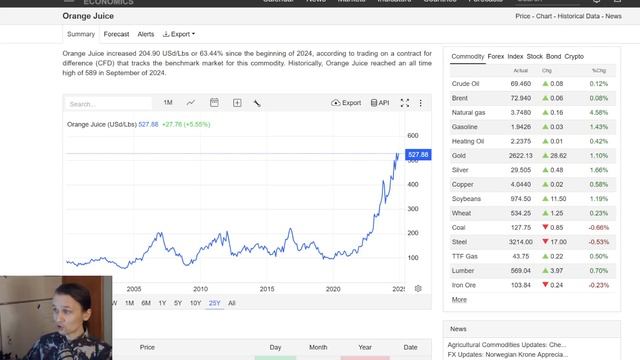The image size is (640, 360).
Task: Open the Iron Ore commodity link
Action: coord(464,285)
